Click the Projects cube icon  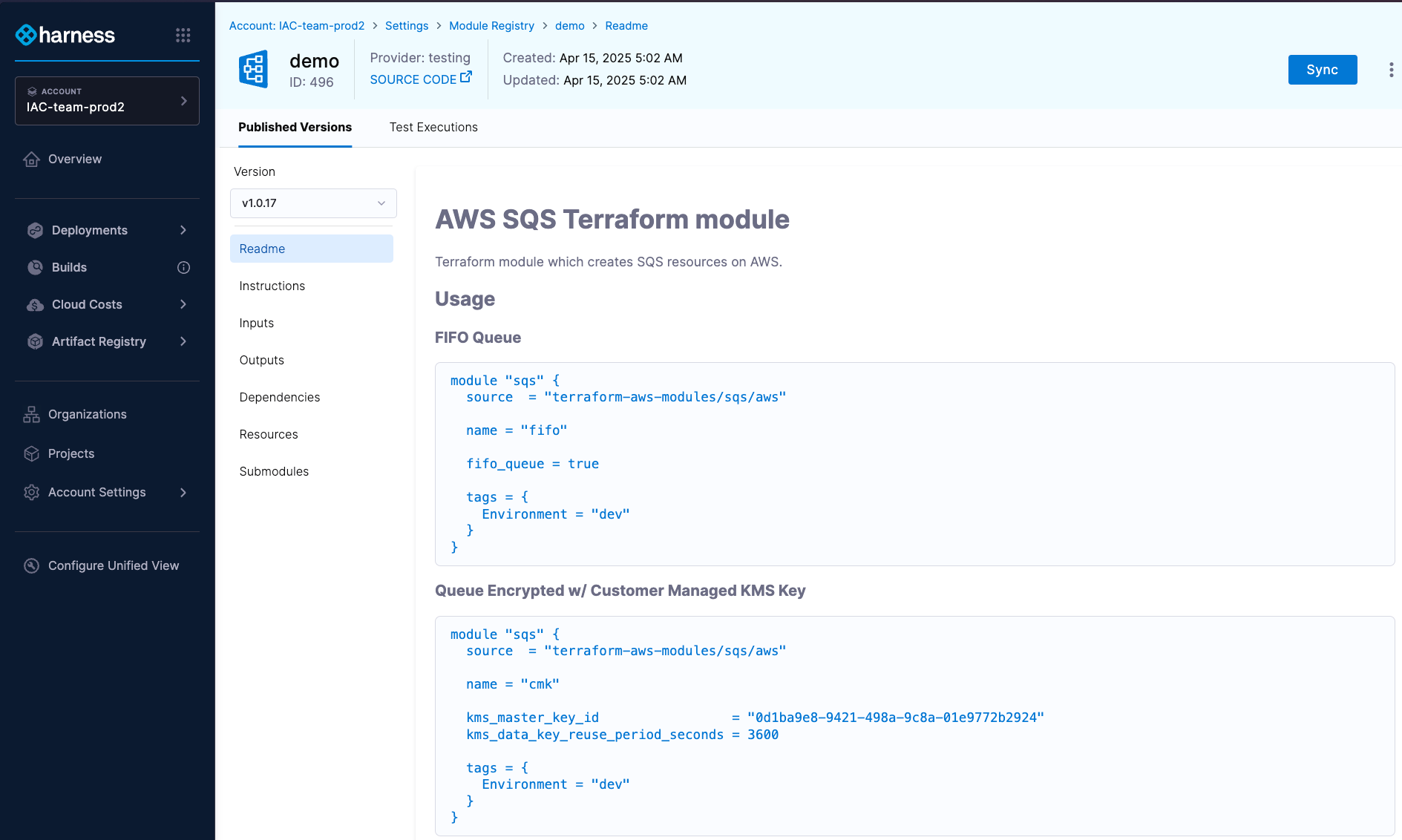pos(31,453)
